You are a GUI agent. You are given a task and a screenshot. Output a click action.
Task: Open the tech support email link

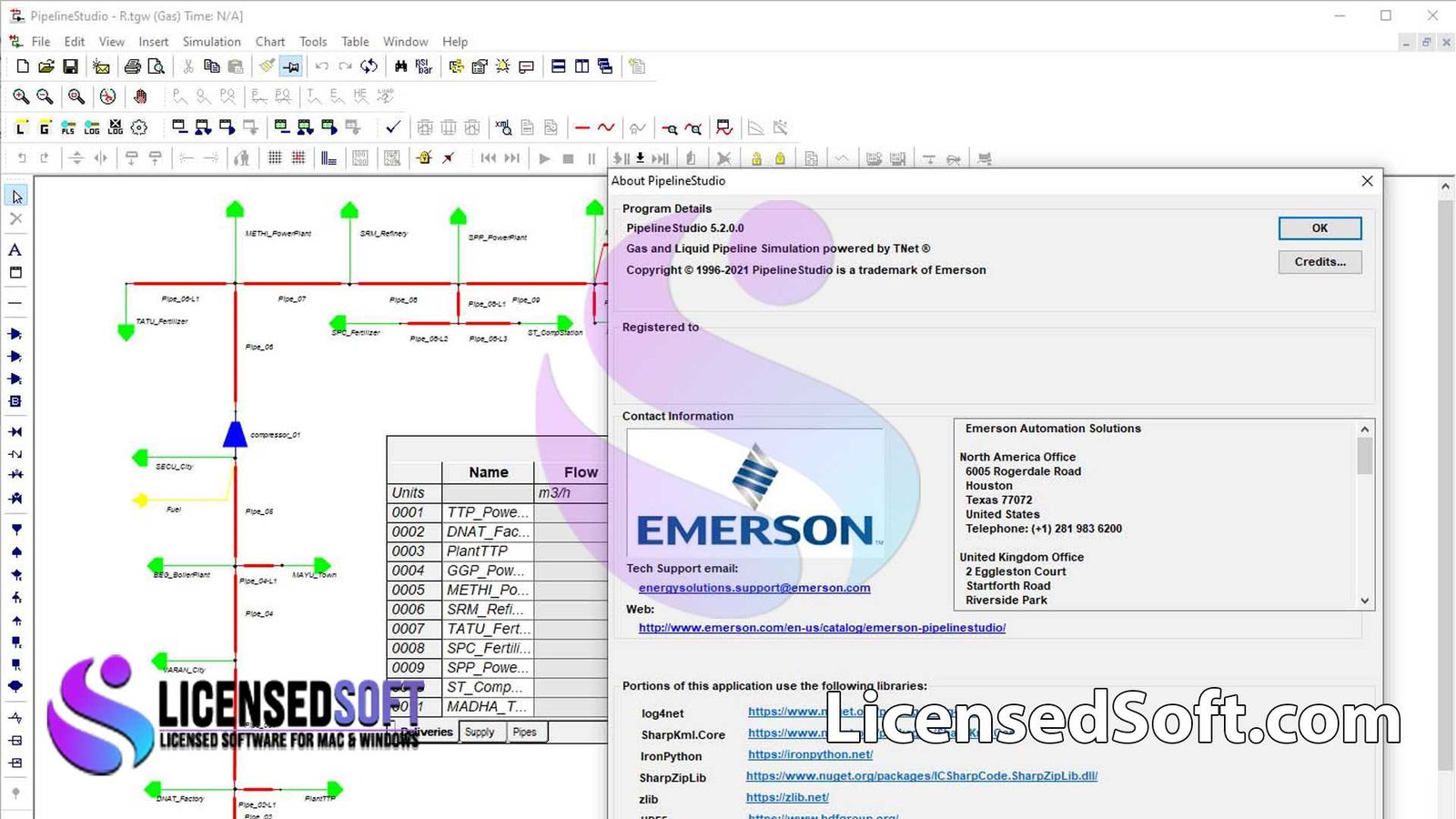(754, 588)
